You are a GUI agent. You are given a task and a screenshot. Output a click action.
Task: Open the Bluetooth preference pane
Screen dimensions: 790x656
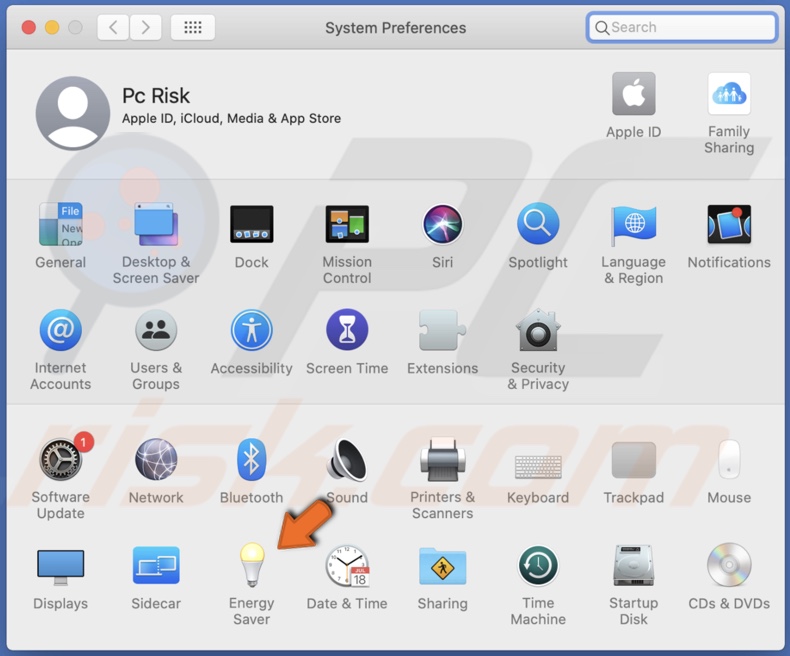(251, 461)
